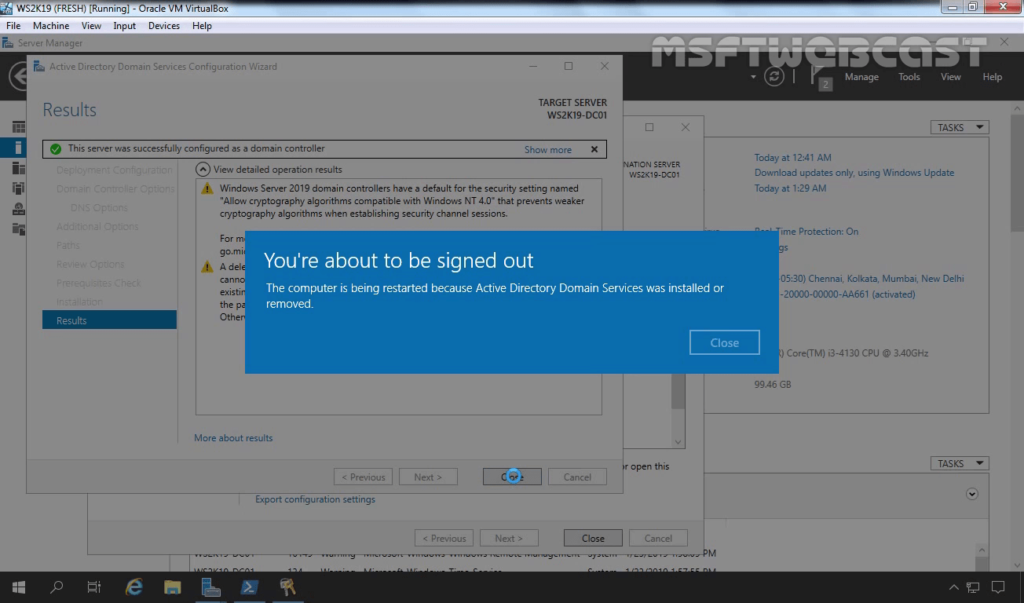
Task: Open Dashboard icon in sidebar
Action: [x=18, y=127]
